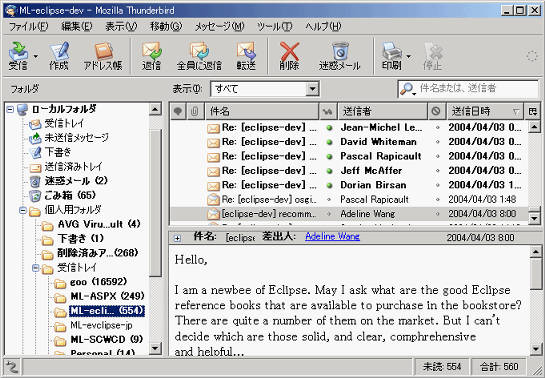Screen dimensions: 545x378
Task: Toggle read status dot on Adeline Wang message
Action: click(x=329, y=214)
